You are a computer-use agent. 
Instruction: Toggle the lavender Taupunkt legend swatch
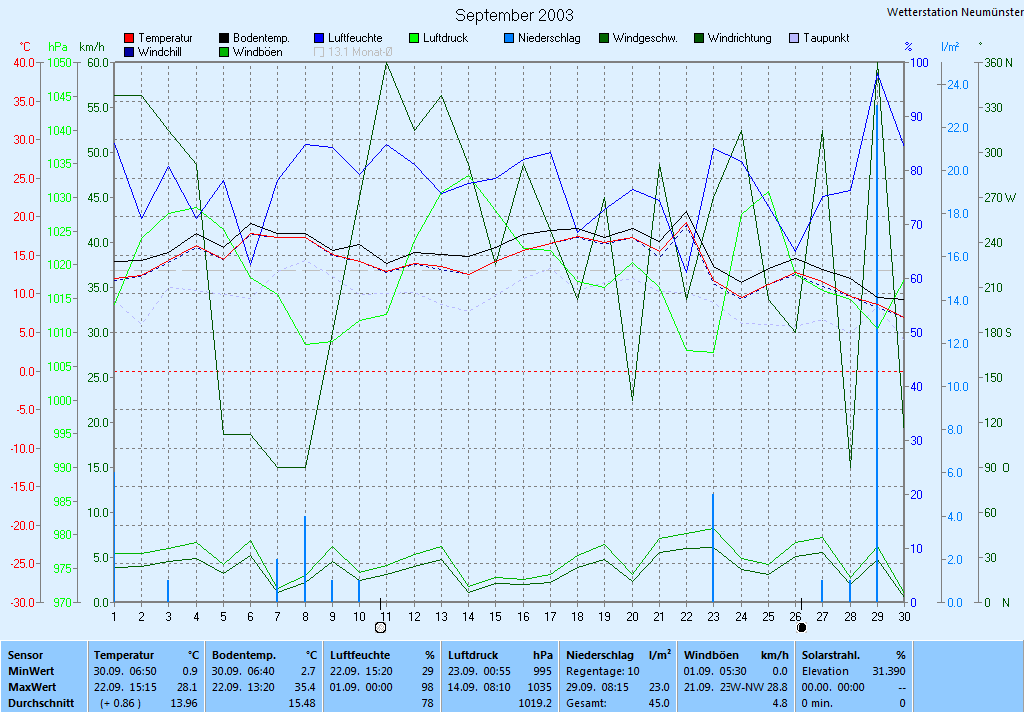(793, 39)
